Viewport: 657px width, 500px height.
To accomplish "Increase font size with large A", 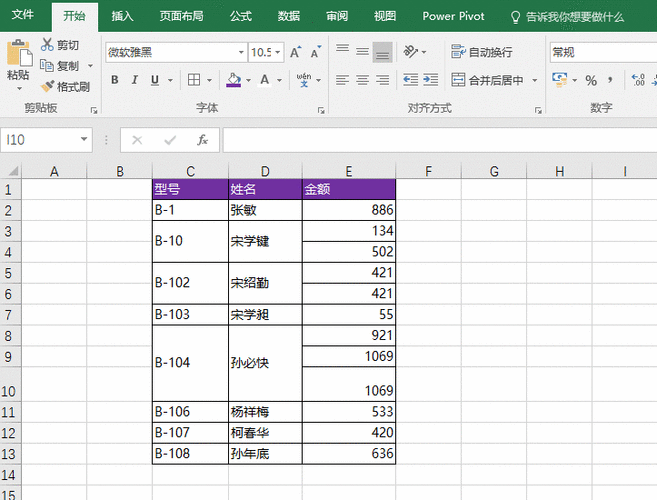I will click(295, 52).
